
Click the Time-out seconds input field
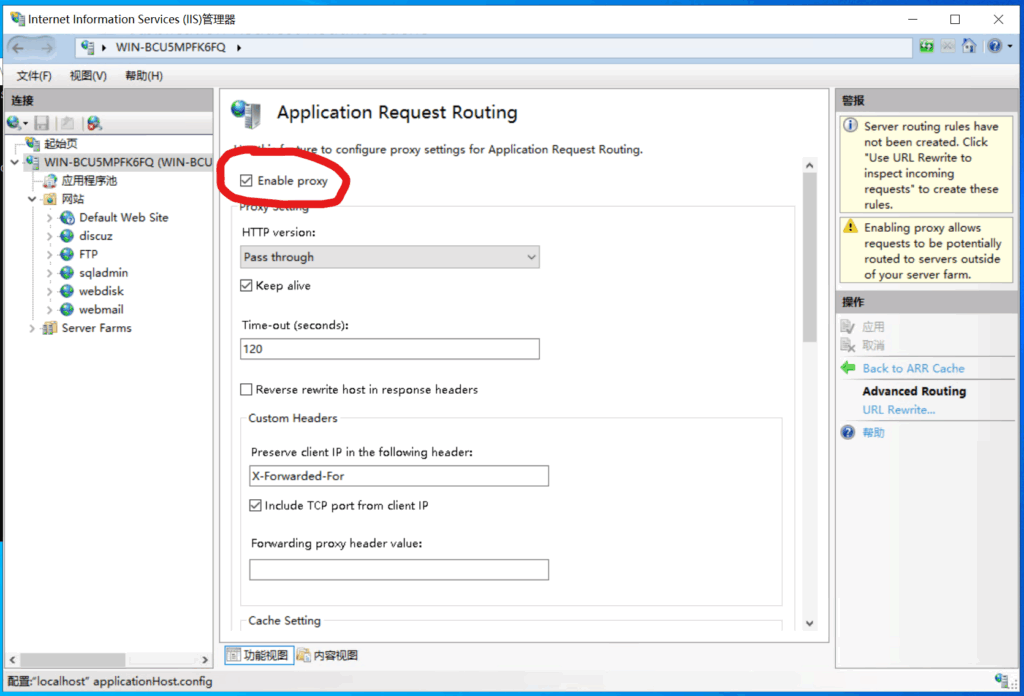(x=390, y=349)
